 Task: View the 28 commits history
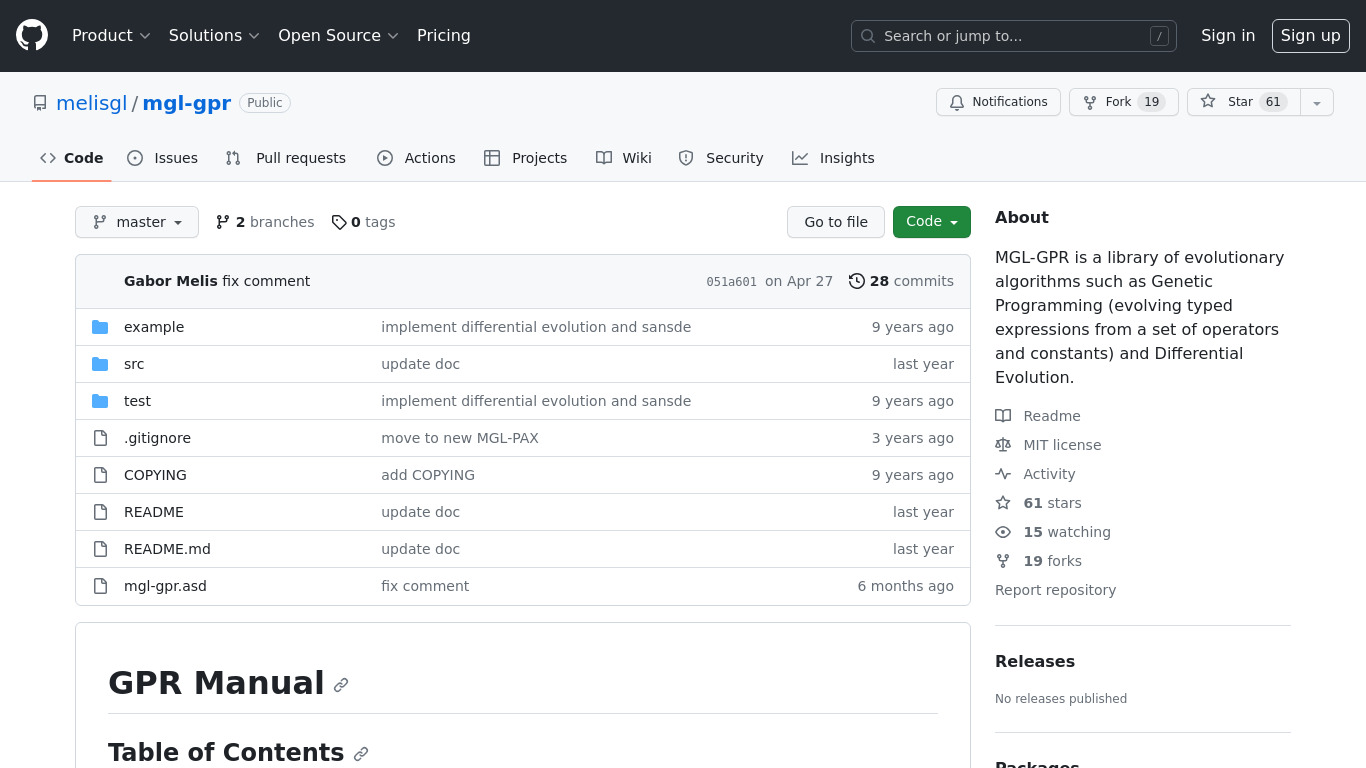pos(901,281)
